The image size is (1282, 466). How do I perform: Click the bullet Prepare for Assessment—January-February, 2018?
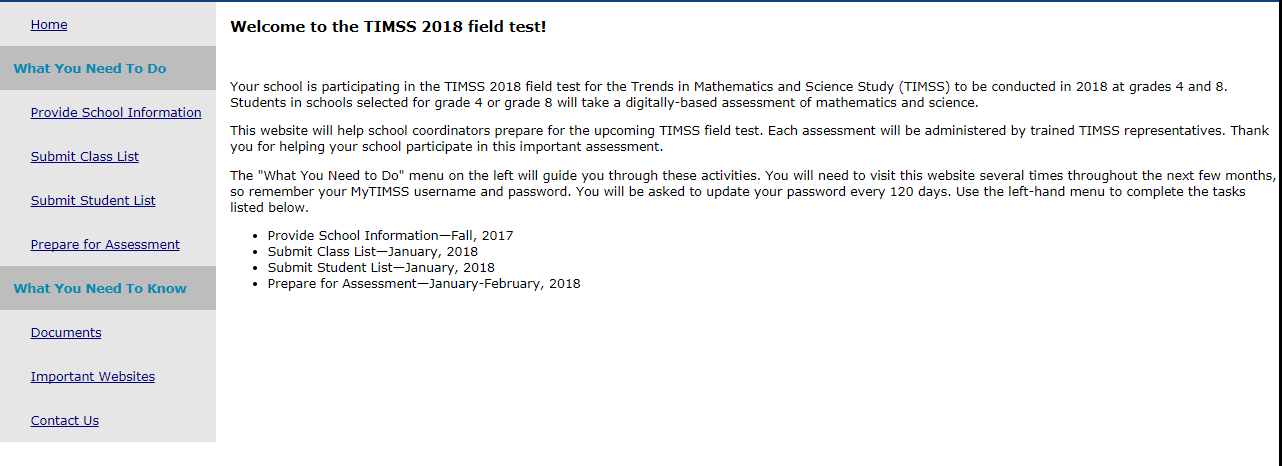point(423,284)
